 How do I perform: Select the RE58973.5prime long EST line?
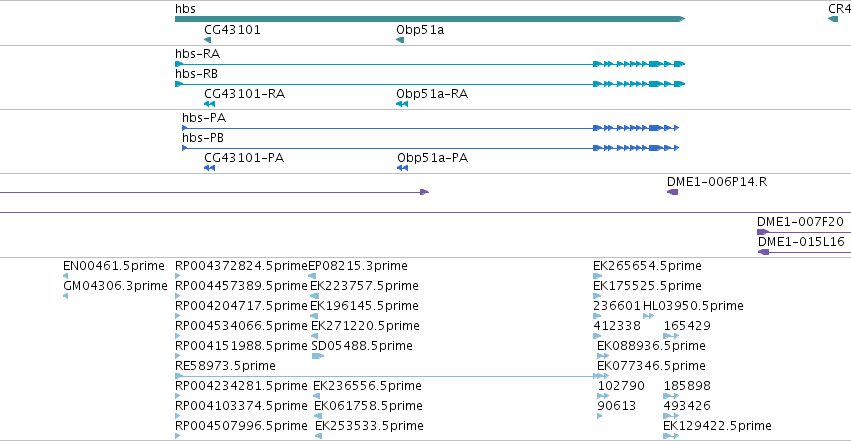(392, 376)
